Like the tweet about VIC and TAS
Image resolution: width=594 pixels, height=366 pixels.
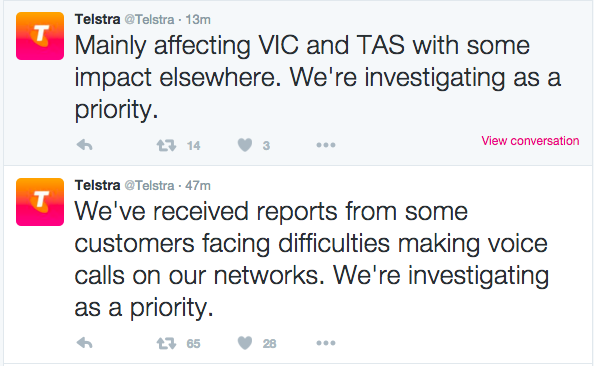[245, 145]
